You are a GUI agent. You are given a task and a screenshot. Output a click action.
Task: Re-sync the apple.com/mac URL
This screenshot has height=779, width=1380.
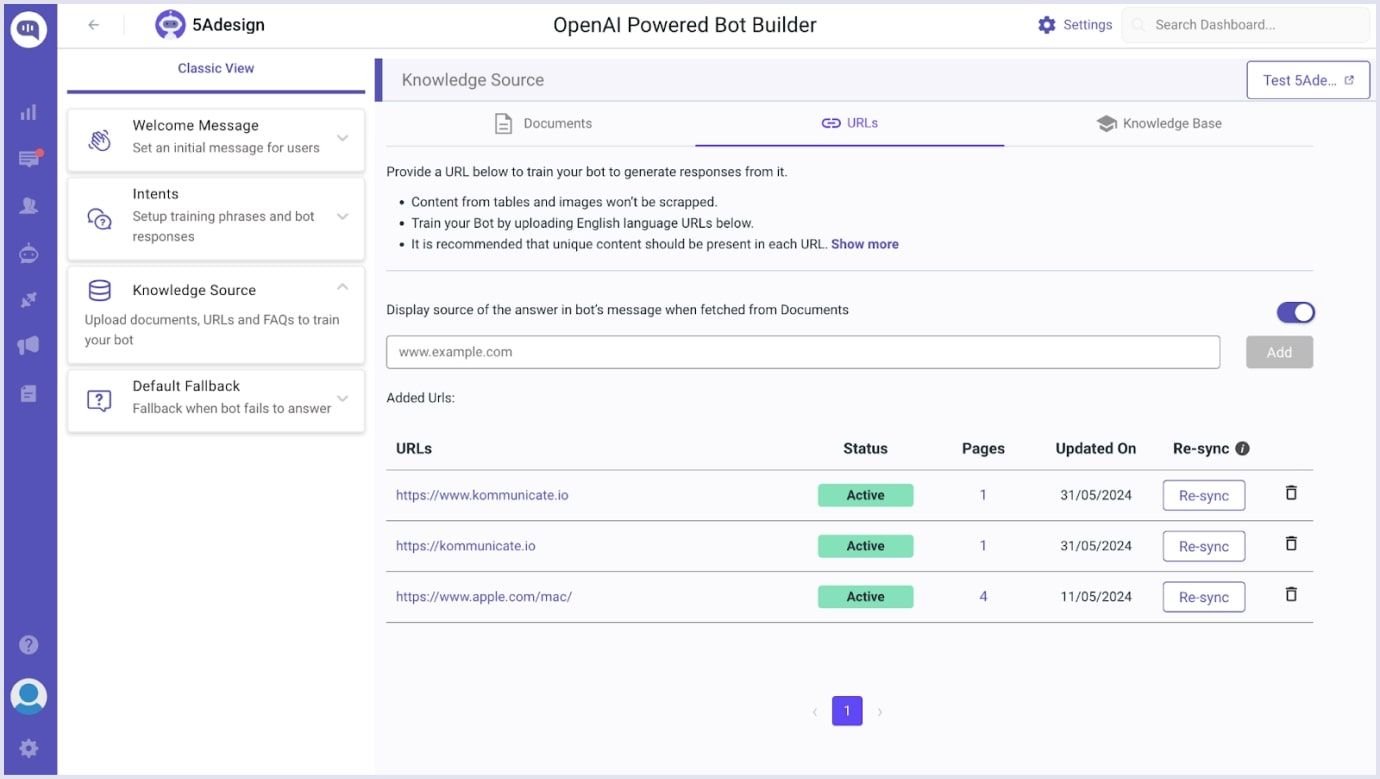pos(1203,597)
